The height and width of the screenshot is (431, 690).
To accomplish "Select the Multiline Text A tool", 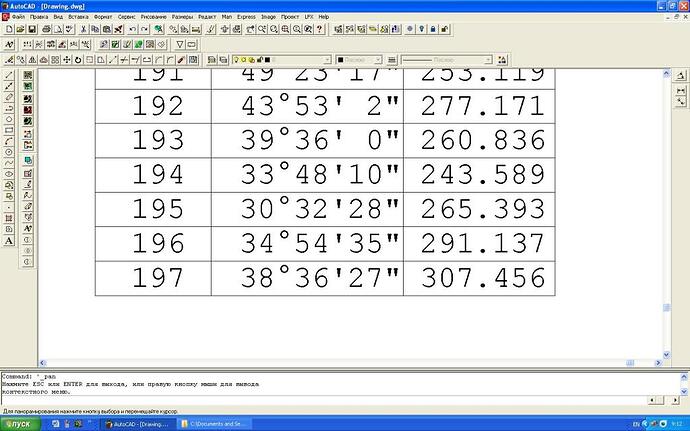I will tap(9, 241).
